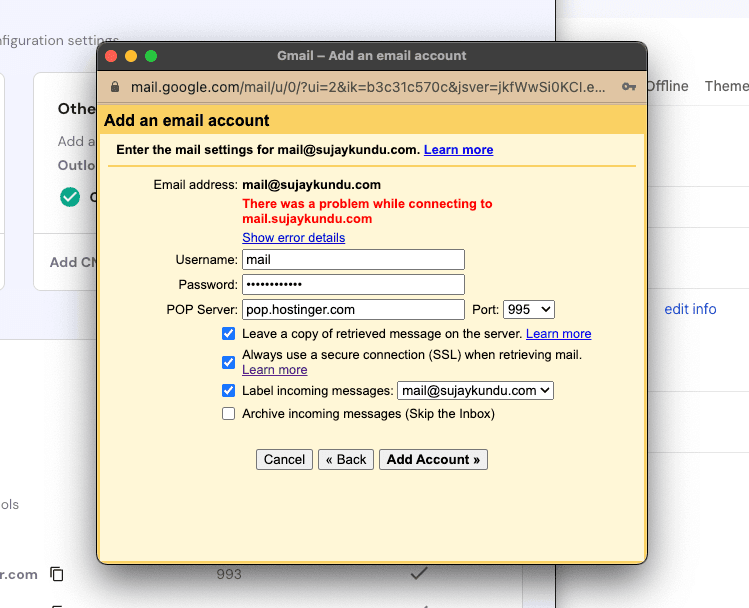
Task: Click the Password input field
Action: click(353, 284)
